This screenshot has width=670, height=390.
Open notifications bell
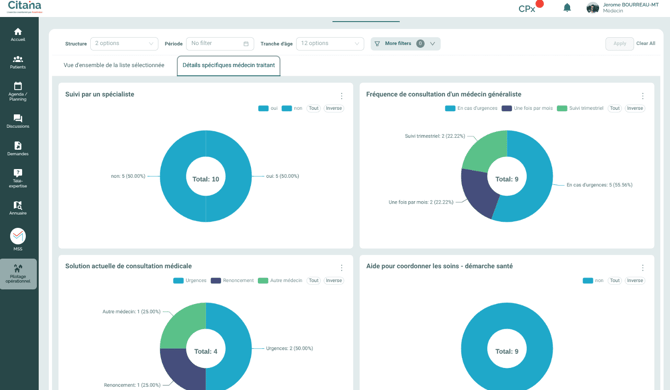[x=567, y=8]
